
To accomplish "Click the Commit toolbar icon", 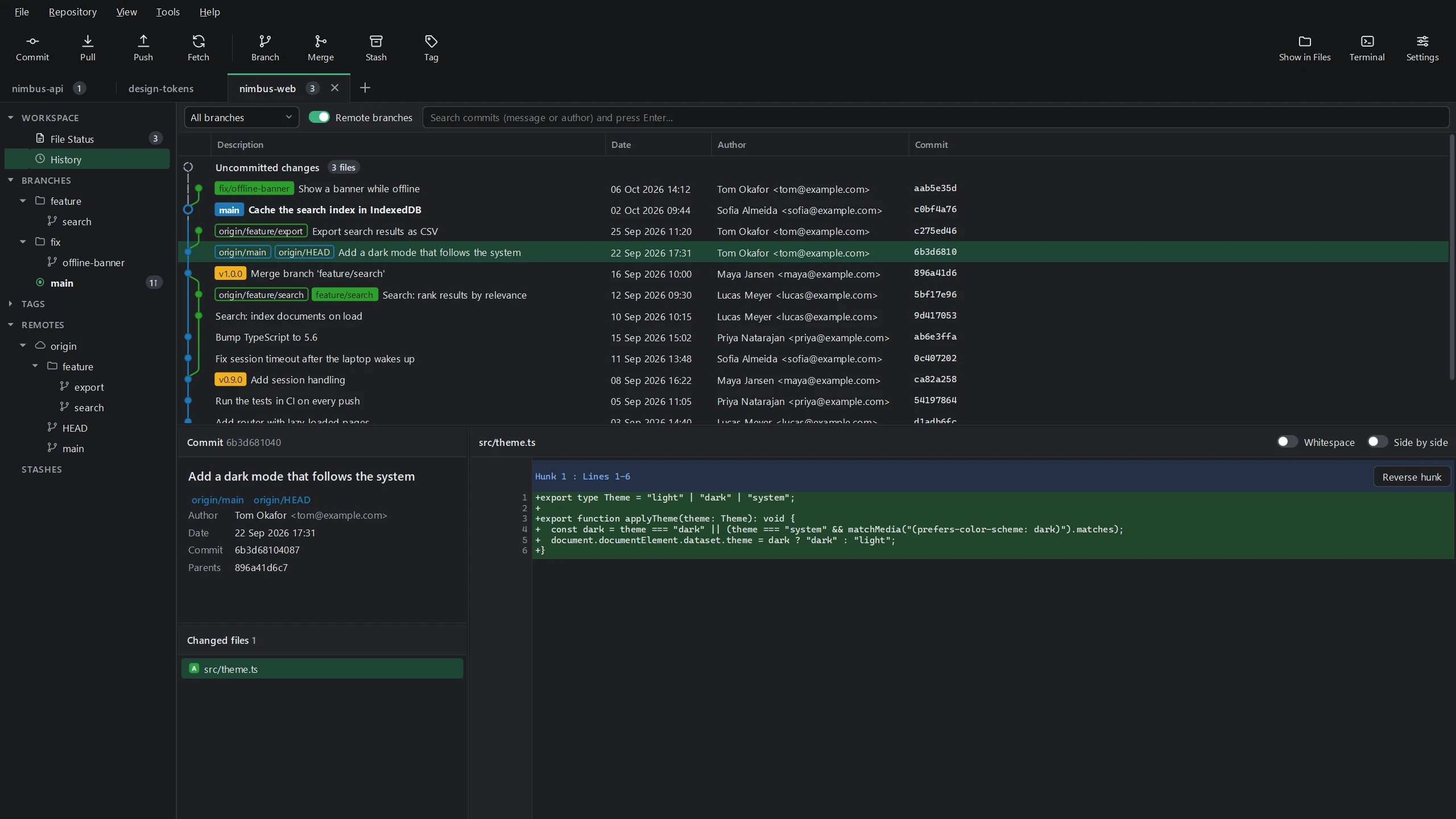I will click(32, 48).
